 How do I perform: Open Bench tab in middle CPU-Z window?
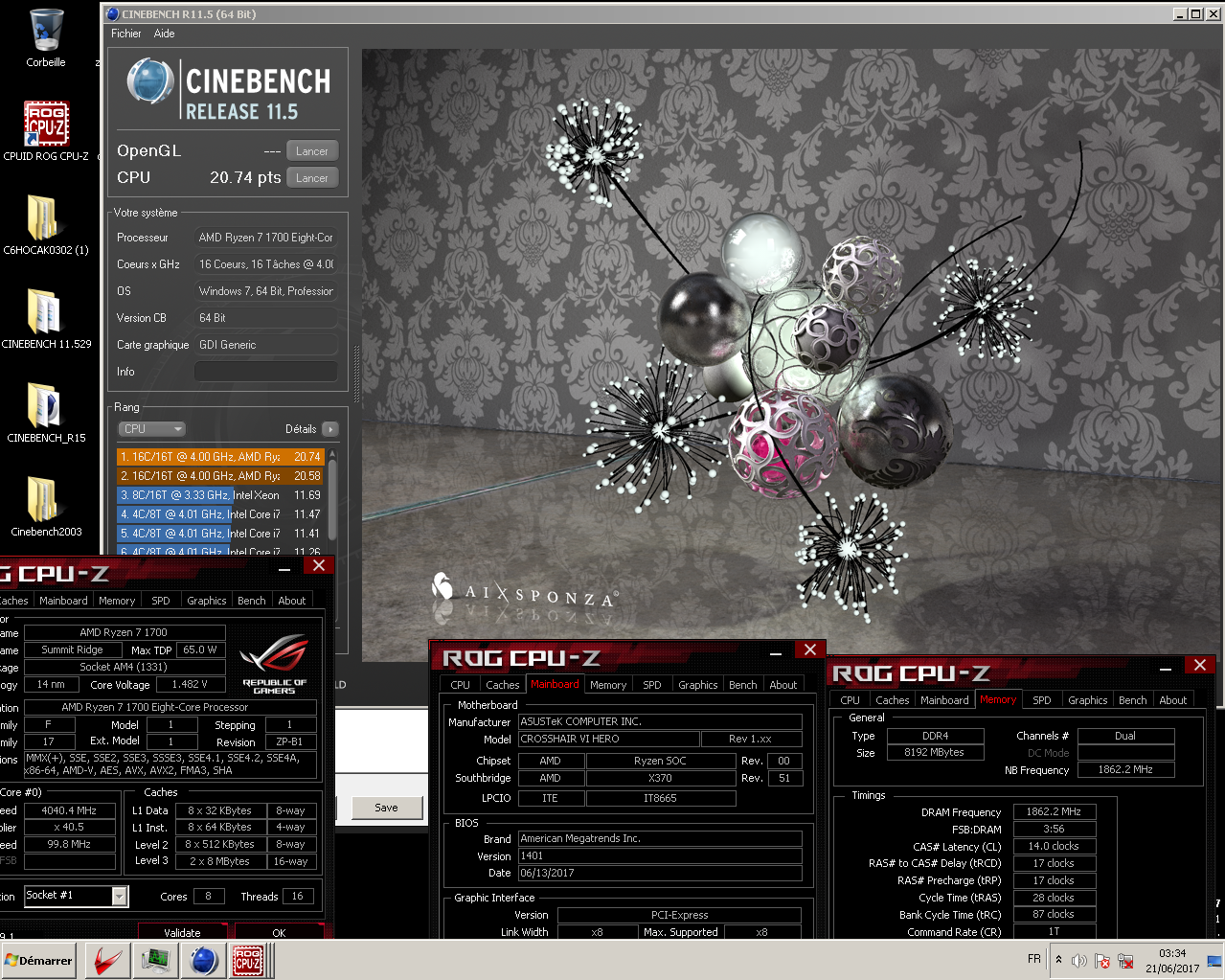(x=743, y=685)
